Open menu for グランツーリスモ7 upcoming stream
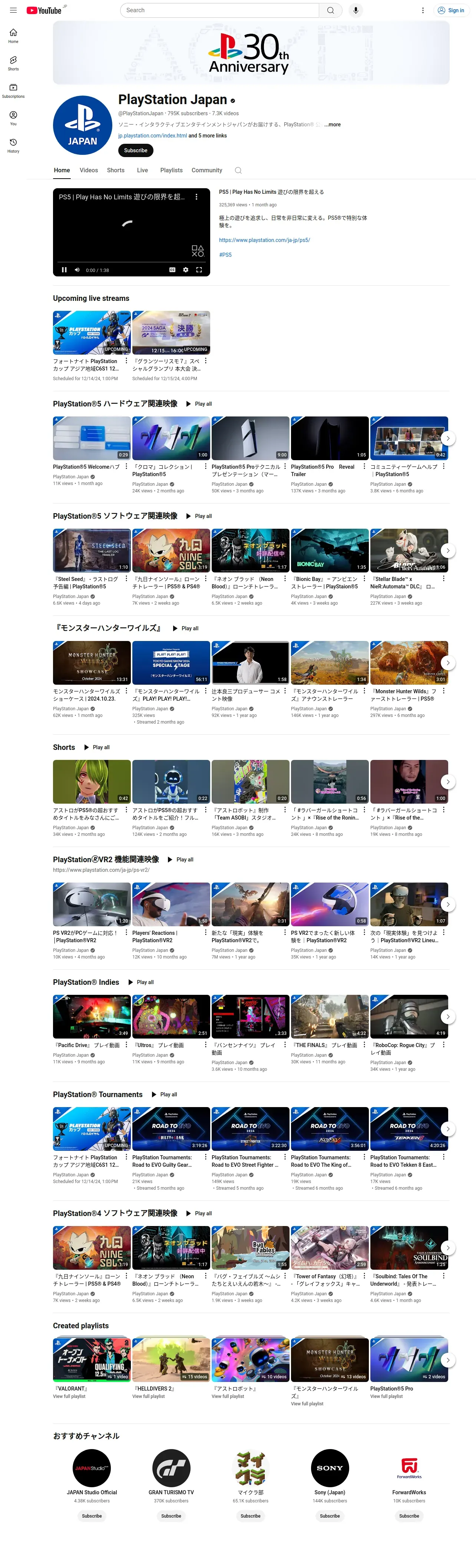The height and width of the screenshot is (1568, 476). coord(206,361)
